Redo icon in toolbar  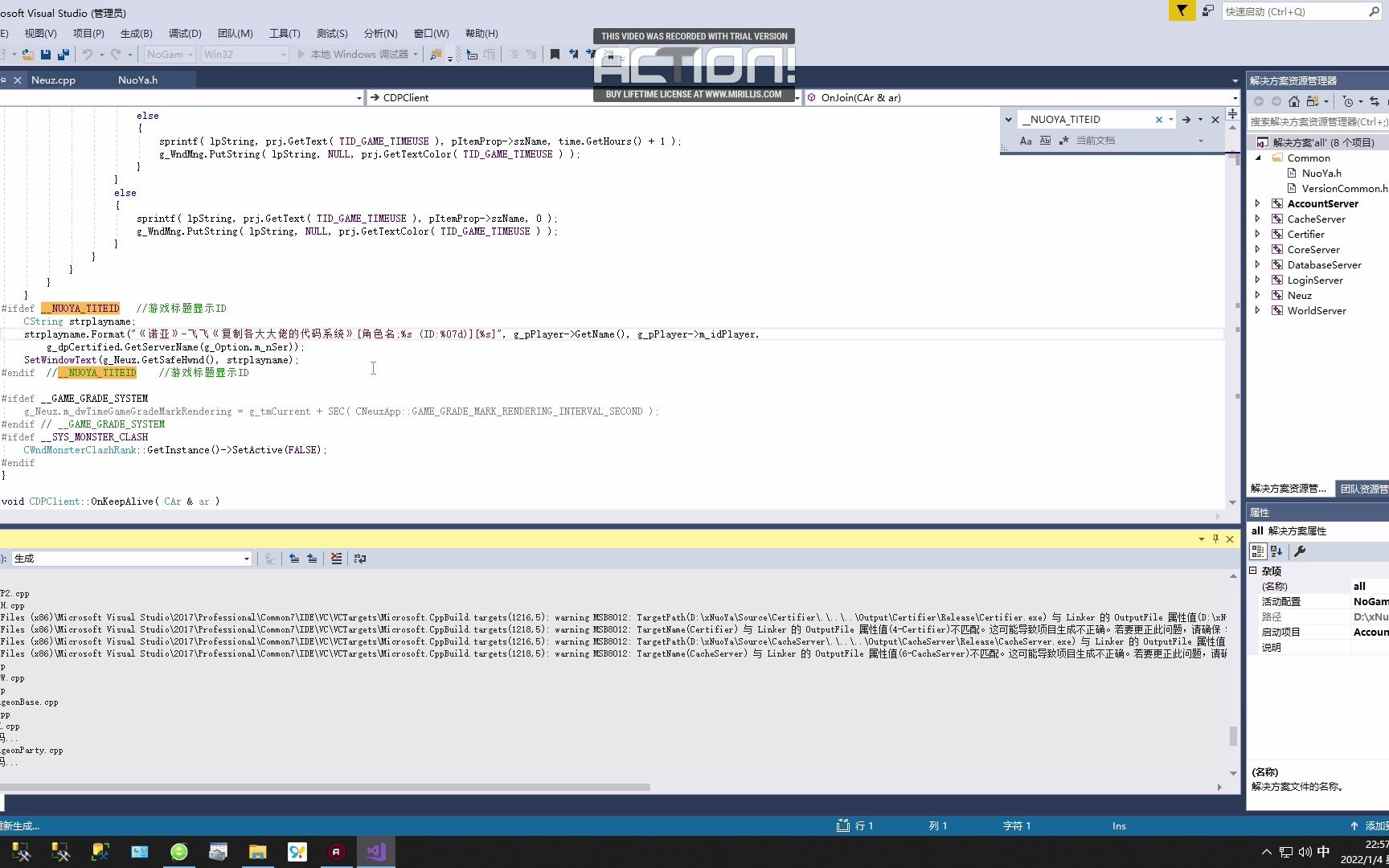coord(116,55)
